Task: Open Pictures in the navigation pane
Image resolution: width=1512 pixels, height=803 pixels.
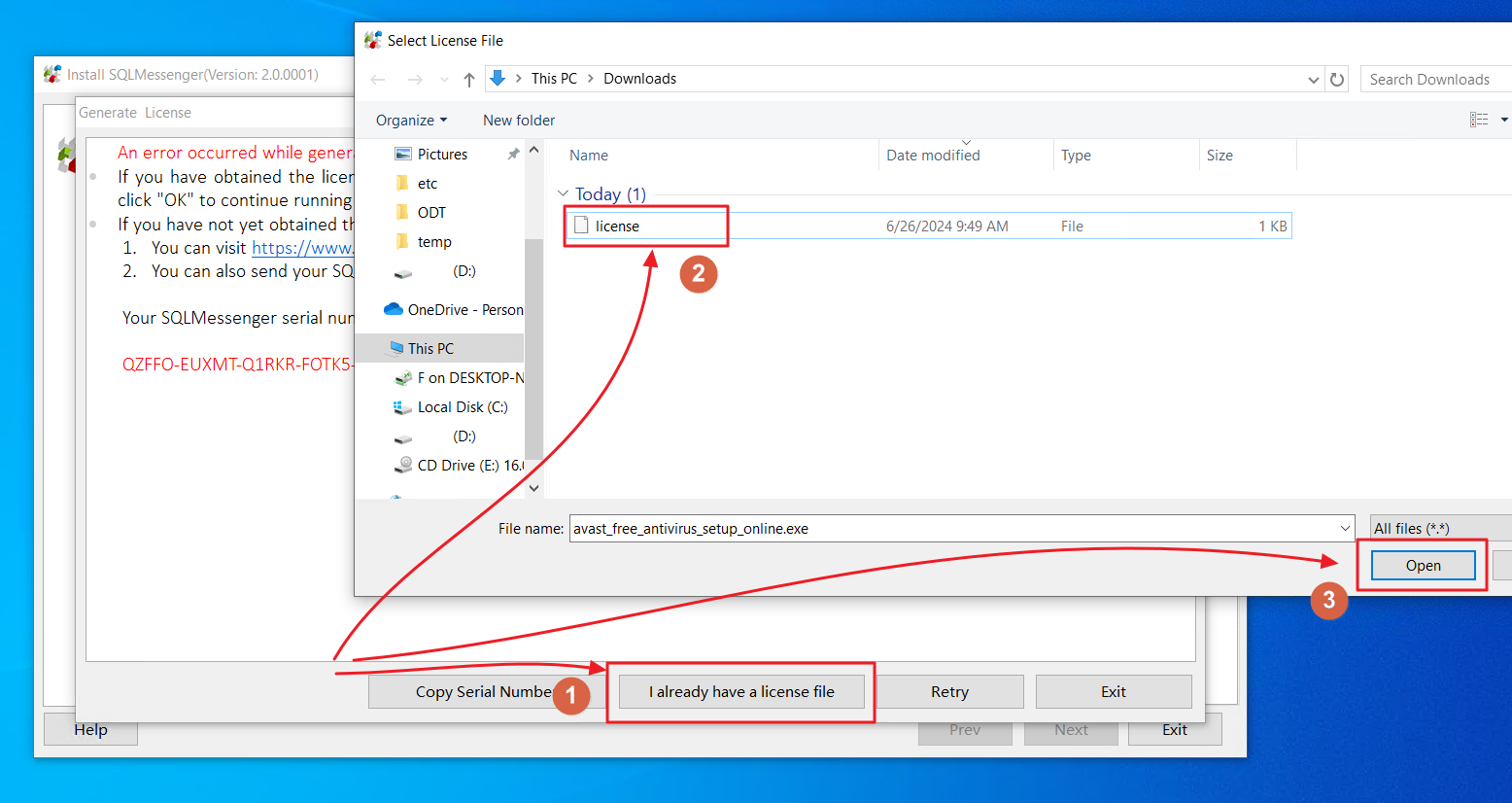Action: coord(442,155)
